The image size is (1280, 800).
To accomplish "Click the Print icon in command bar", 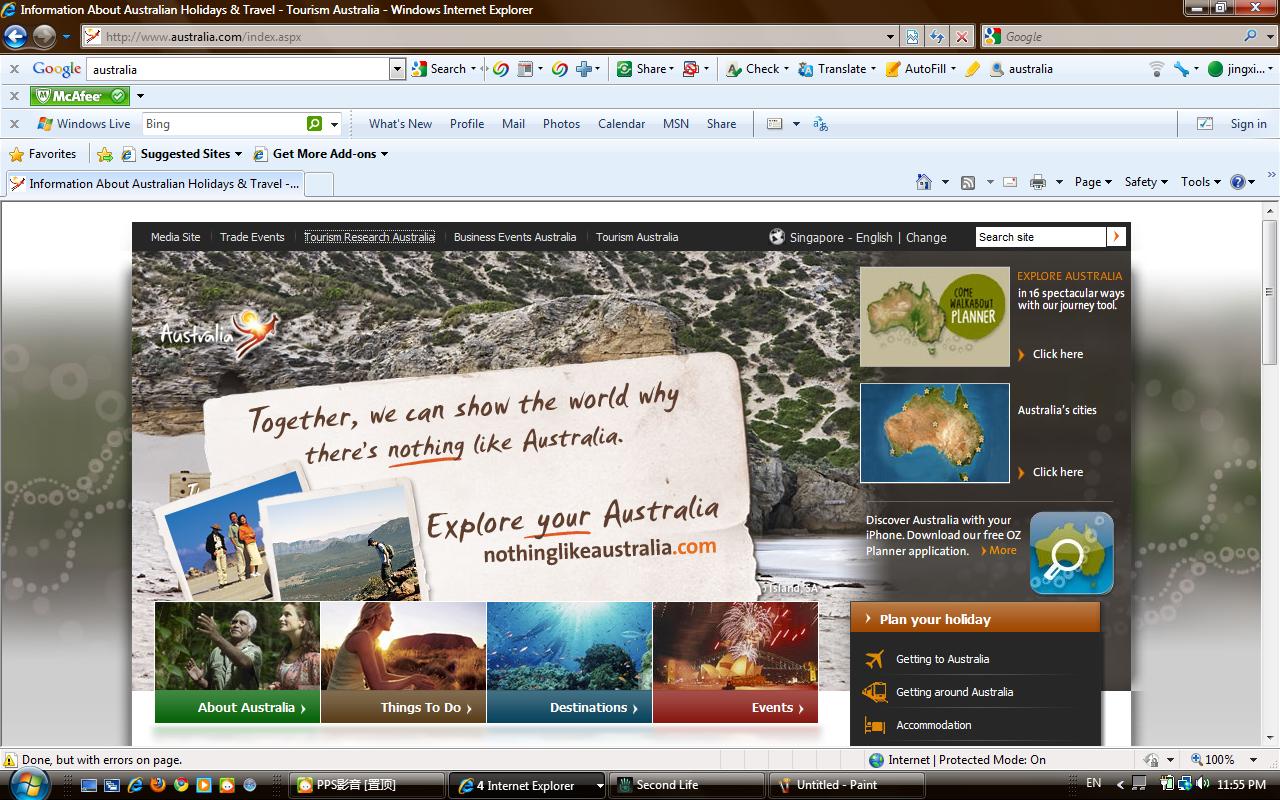I will point(1038,182).
